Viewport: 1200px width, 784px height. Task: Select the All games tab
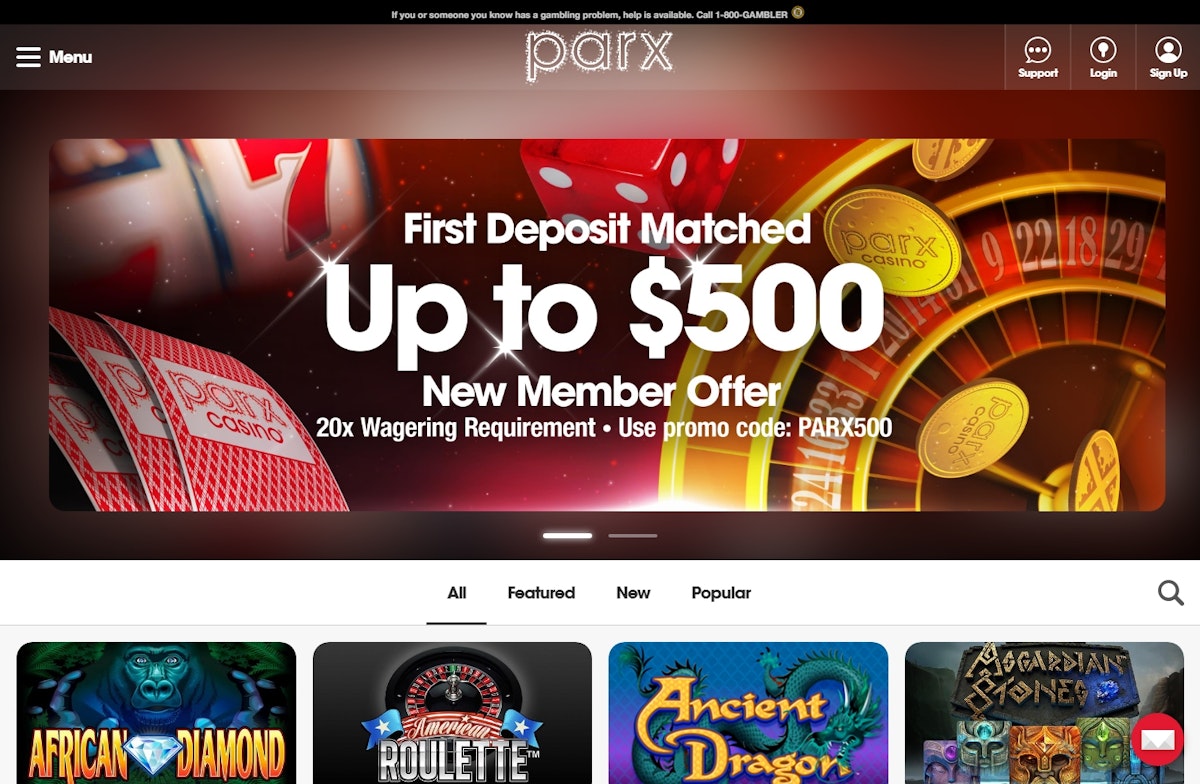click(457, 593)
